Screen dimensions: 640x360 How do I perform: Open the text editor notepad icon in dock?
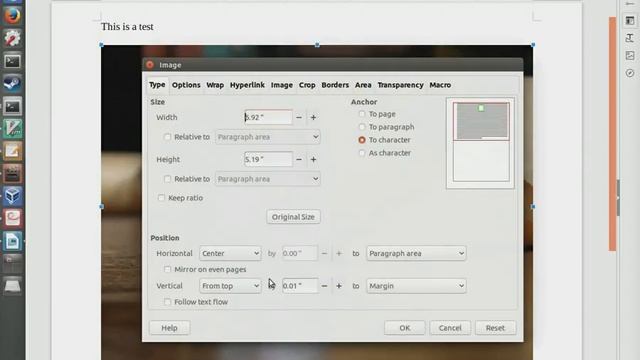coord(12,151)
